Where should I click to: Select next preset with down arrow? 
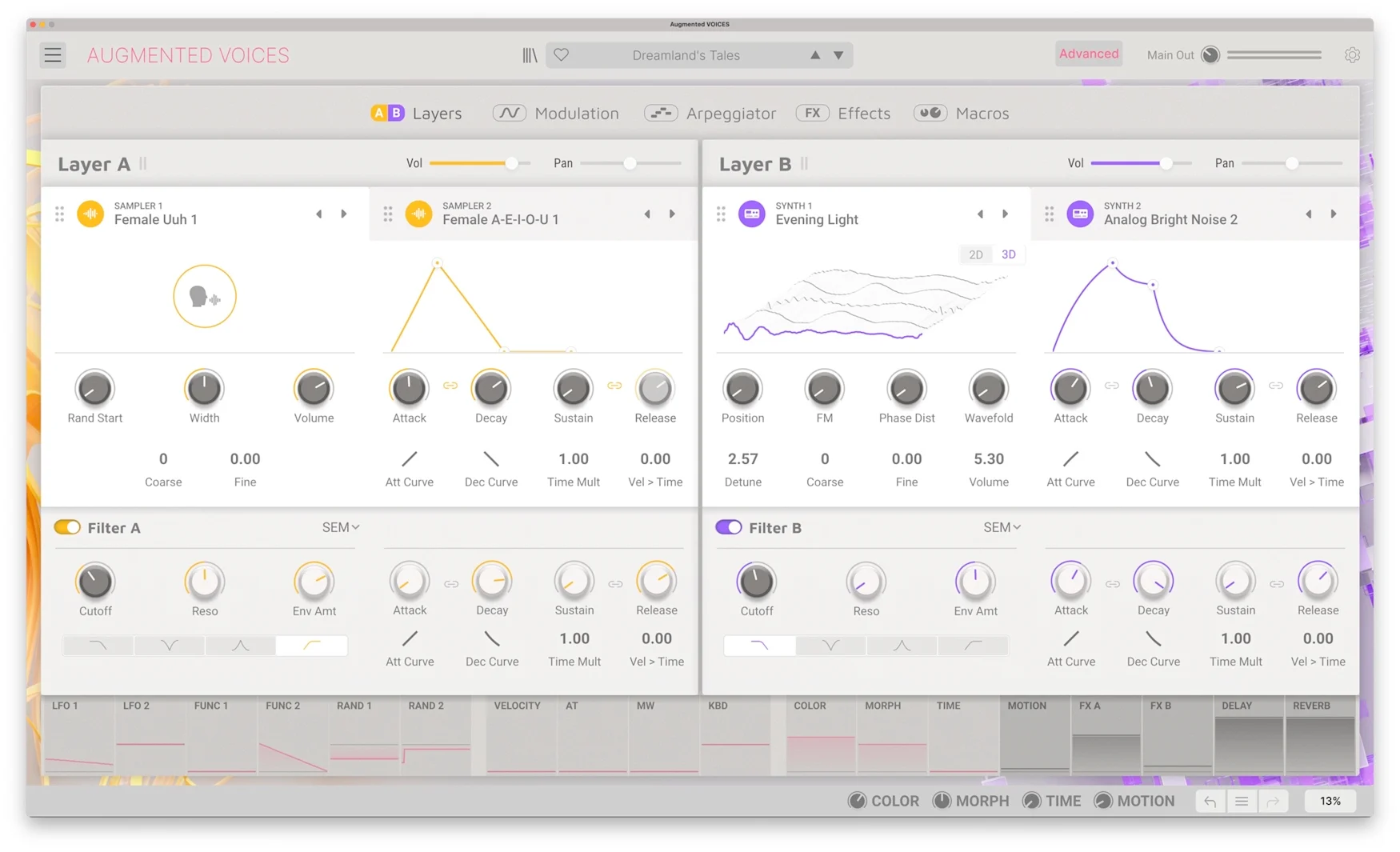coord(838,55)
